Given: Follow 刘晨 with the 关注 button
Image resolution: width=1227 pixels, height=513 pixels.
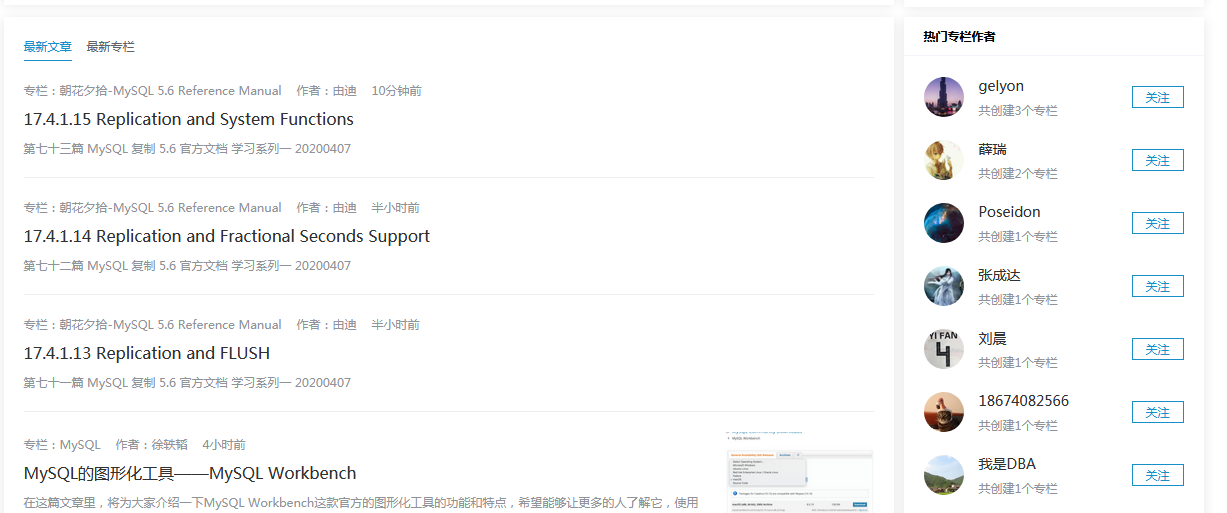Looking at the screenshot, I should tap(1157, 349).
